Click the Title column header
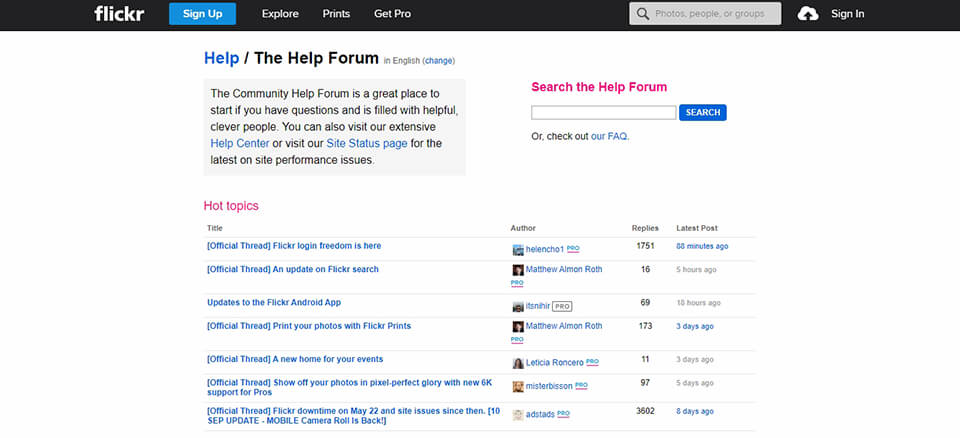The width and height of the screenshot is (960, 438). 215,228
